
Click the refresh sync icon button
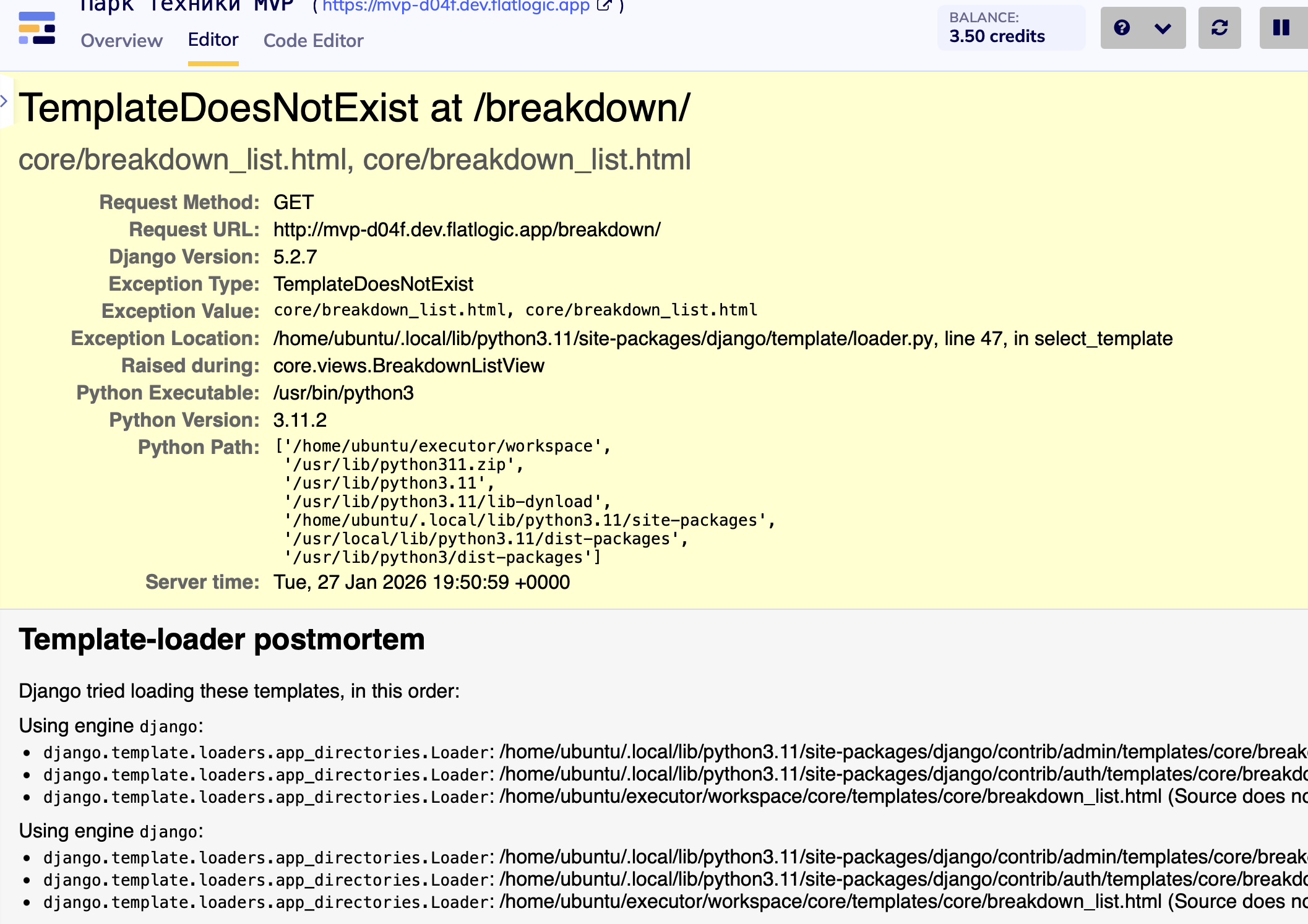point(1219,28)
